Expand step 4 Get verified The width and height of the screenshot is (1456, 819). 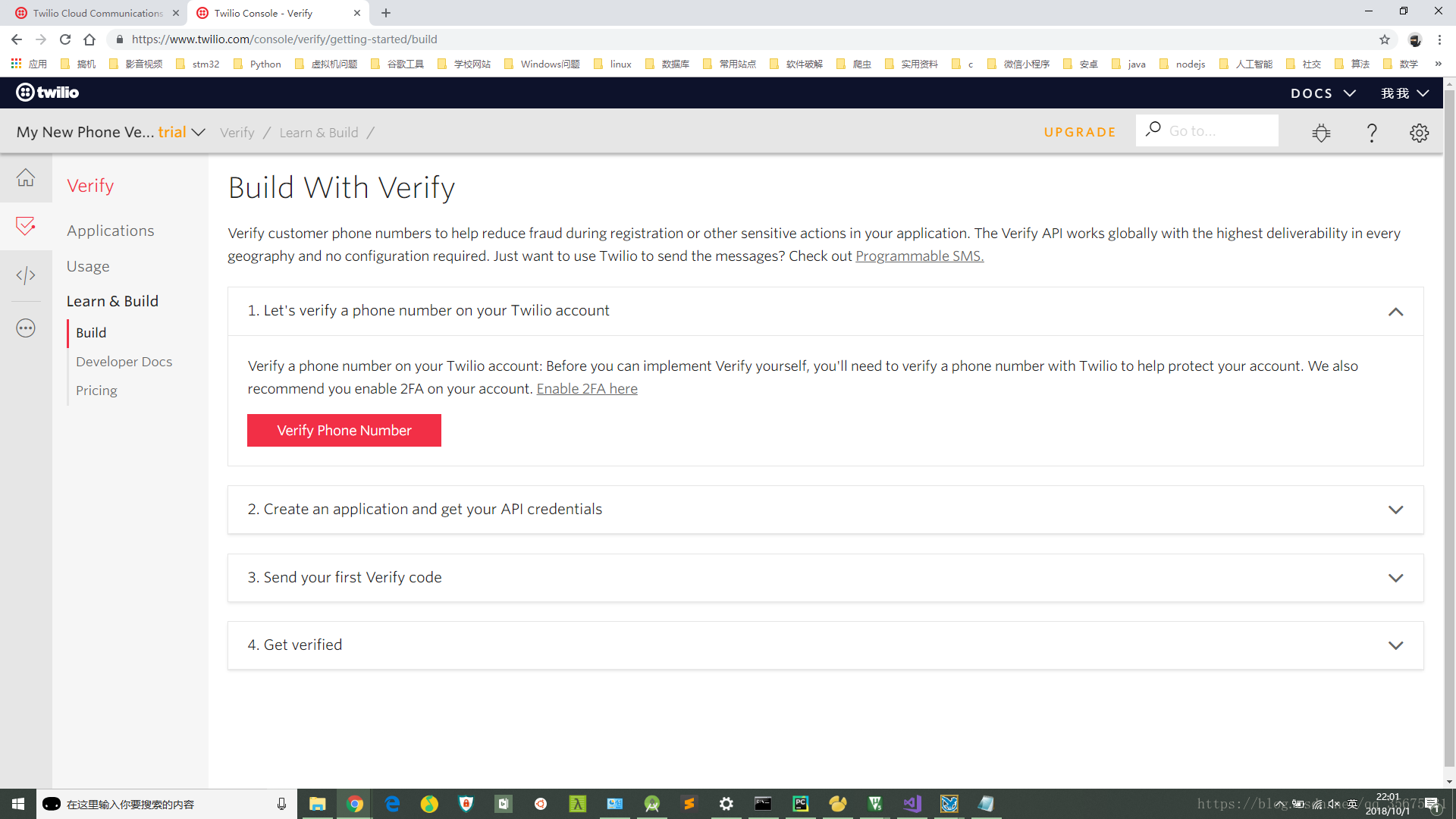point(1395,645)
